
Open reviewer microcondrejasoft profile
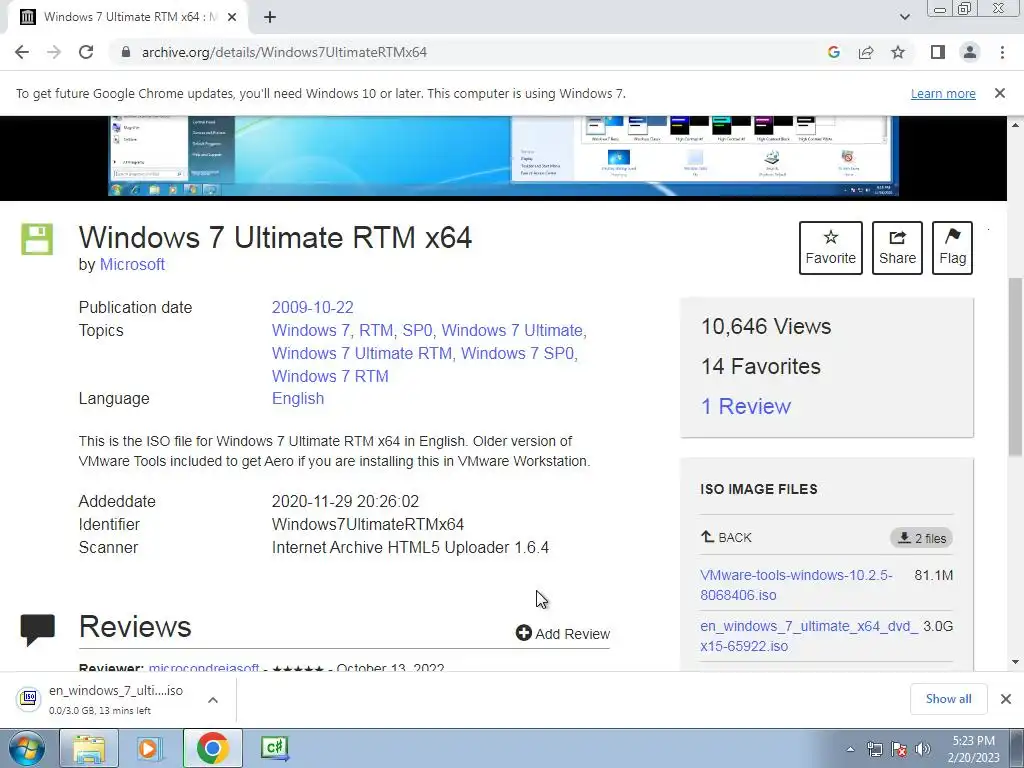(x=204, y=667)
